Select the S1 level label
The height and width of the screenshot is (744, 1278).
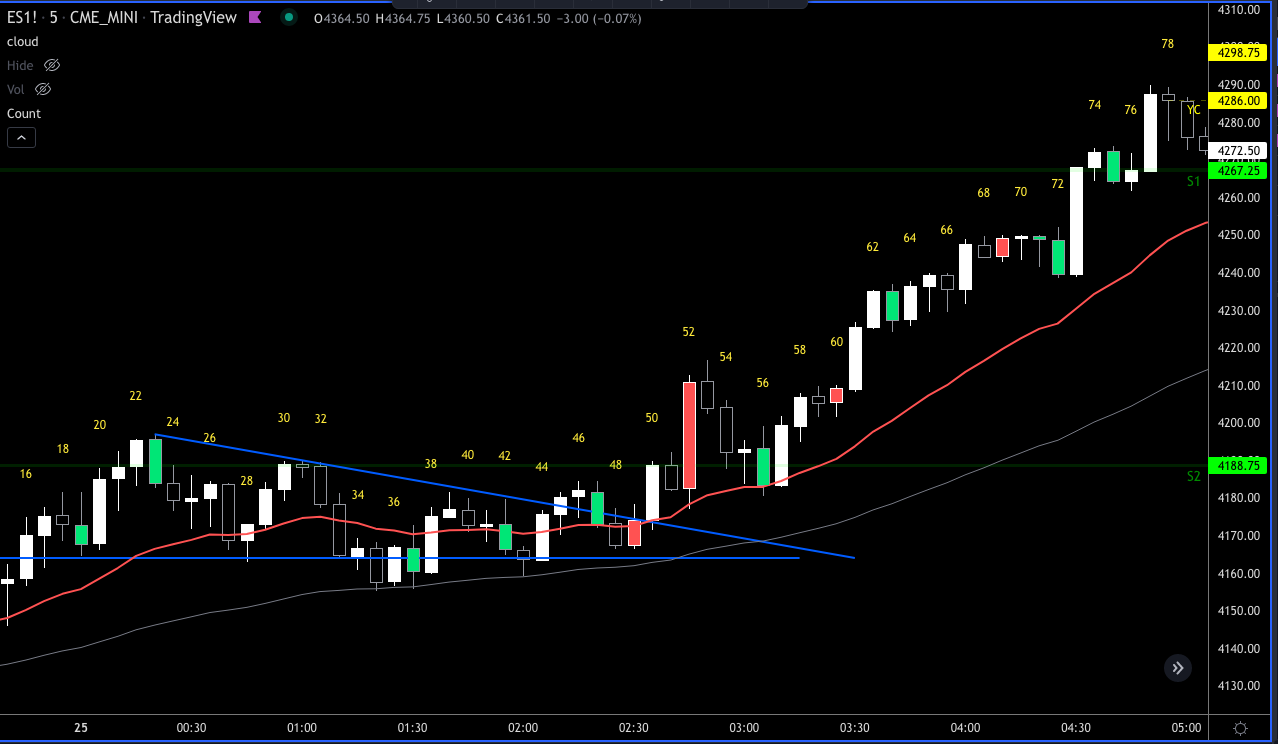pos(1193,181)
